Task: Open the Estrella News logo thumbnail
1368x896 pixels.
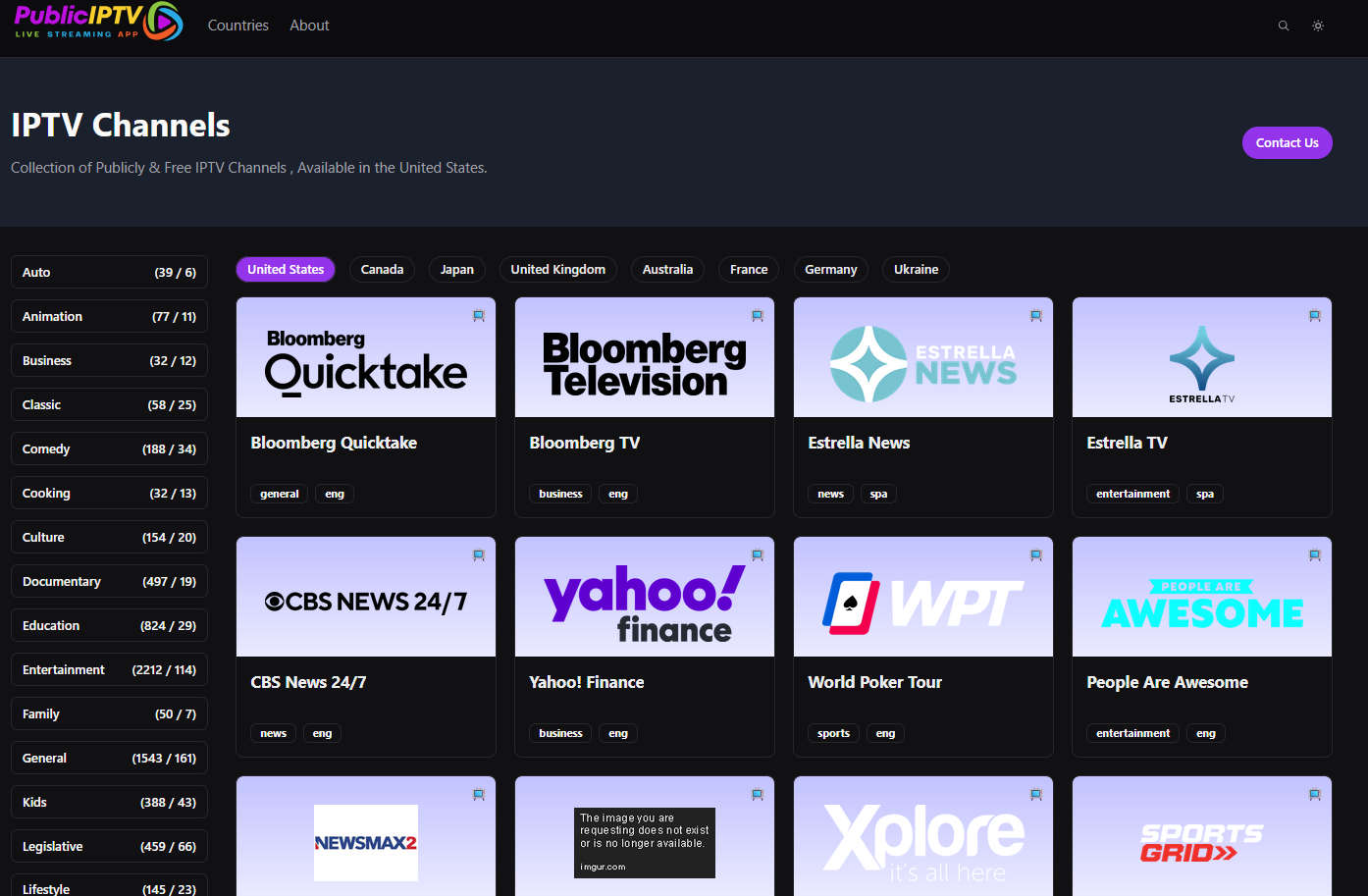Action: tap(923, 357)
